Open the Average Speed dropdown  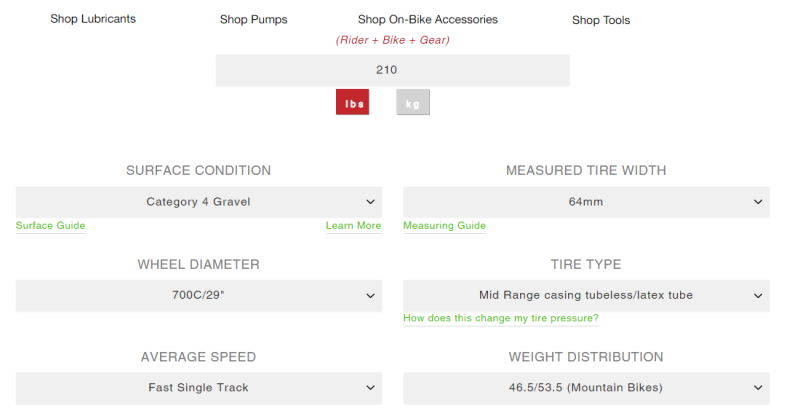coord(198,388)
